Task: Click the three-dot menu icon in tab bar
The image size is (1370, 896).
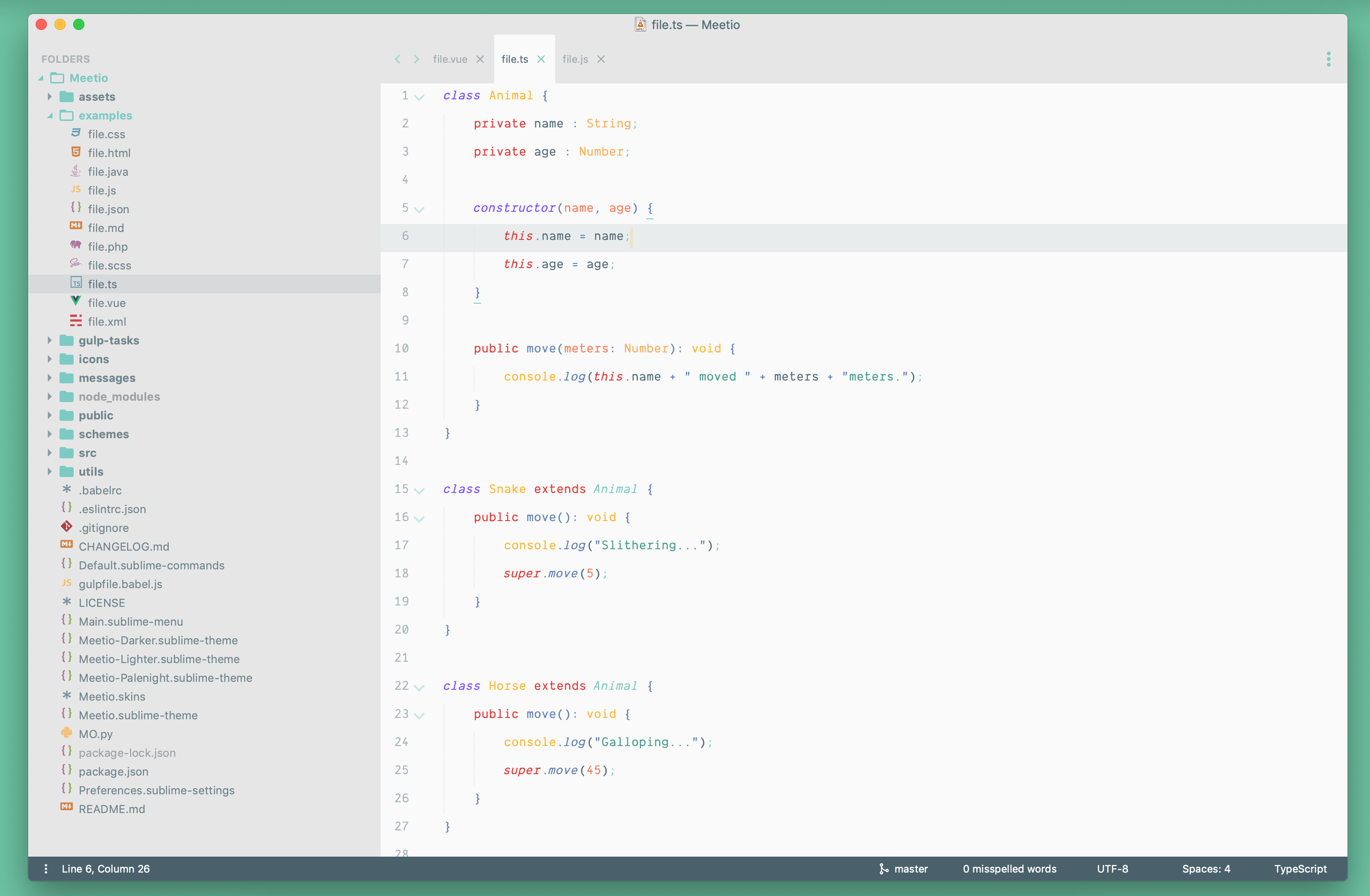Action: coord(1328,59)
